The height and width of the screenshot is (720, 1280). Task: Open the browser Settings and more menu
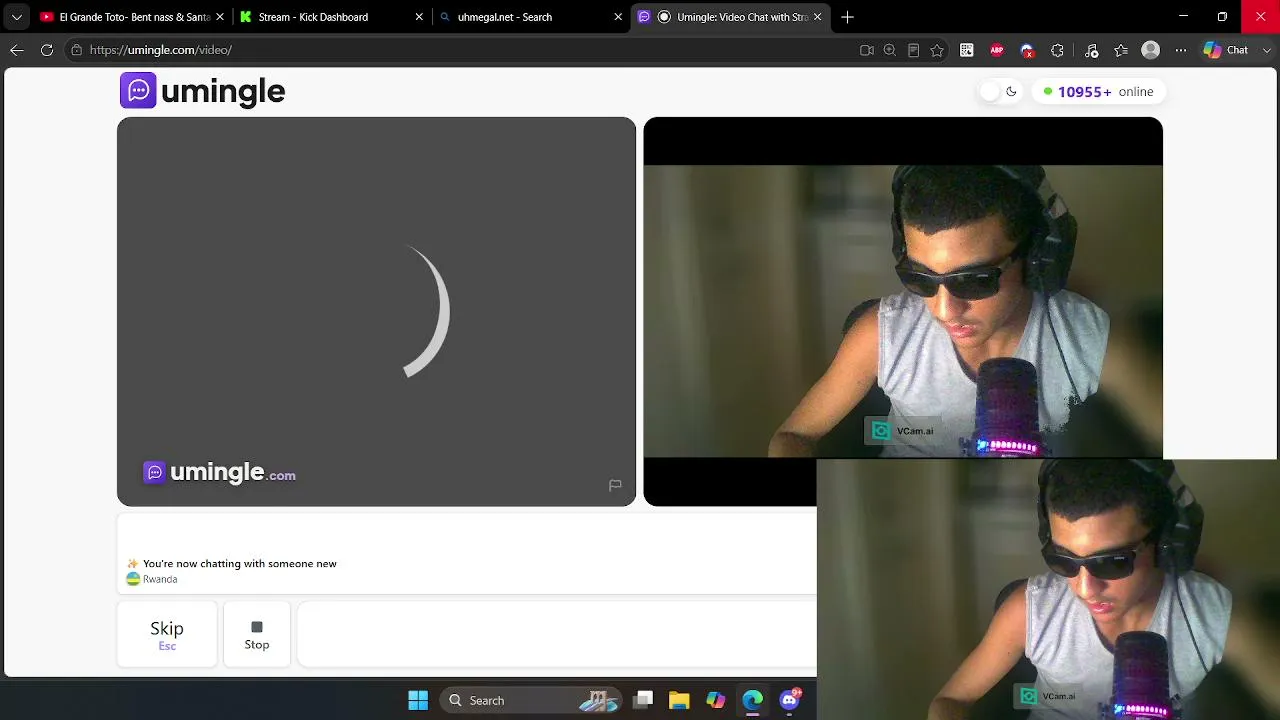coord(1181,50)
